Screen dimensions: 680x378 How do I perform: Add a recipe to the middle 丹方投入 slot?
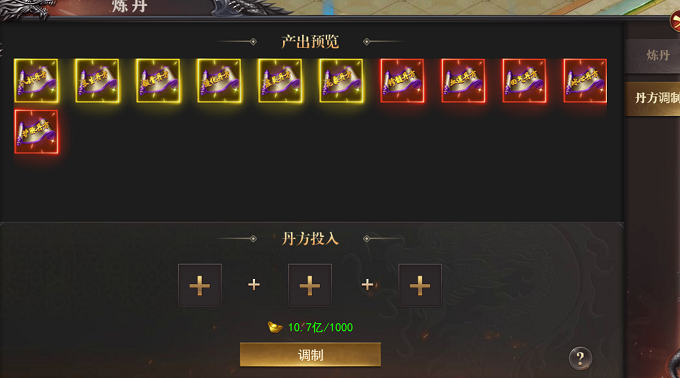click(310, 285)
